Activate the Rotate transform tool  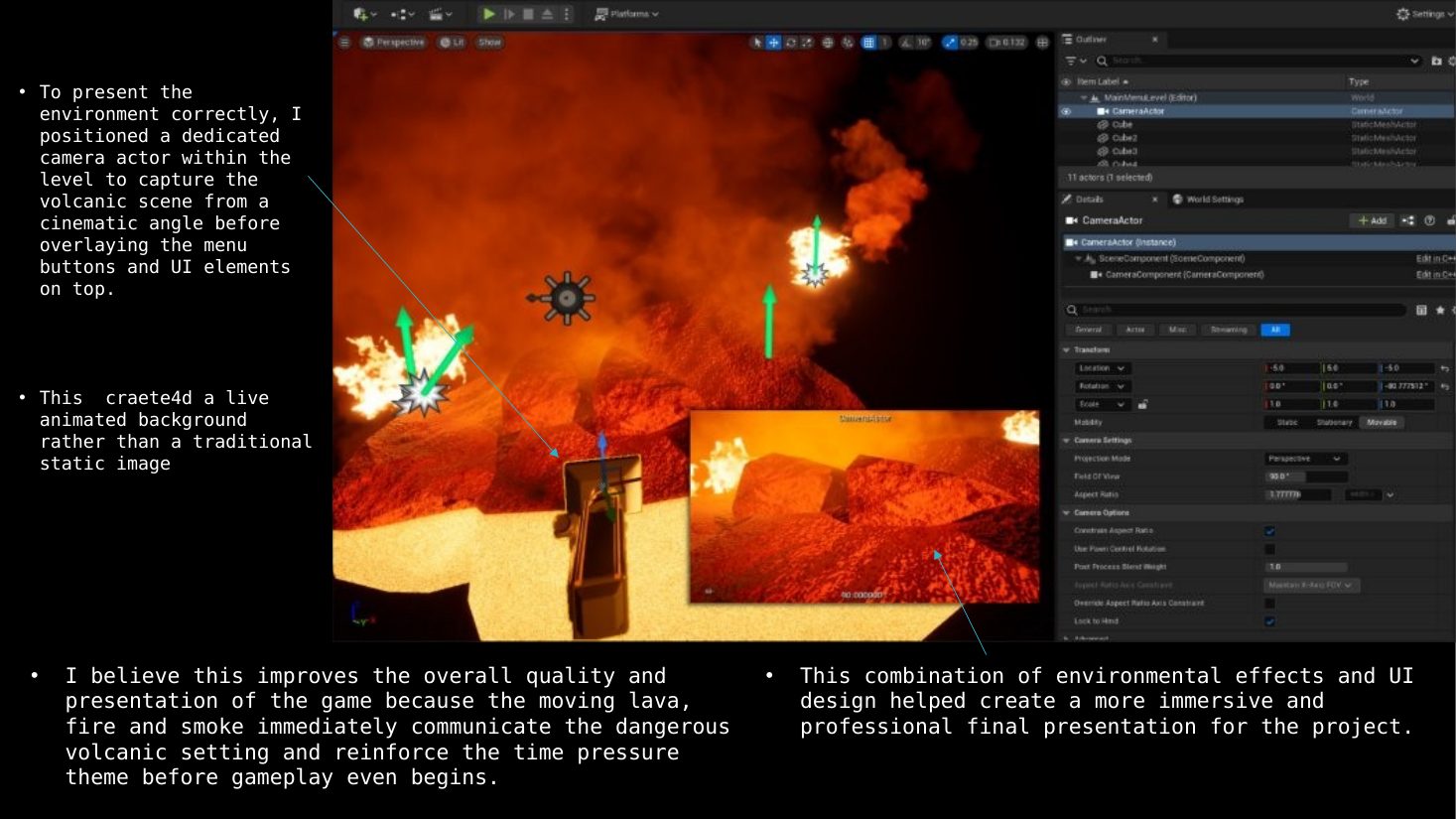[x=791, y=43]
